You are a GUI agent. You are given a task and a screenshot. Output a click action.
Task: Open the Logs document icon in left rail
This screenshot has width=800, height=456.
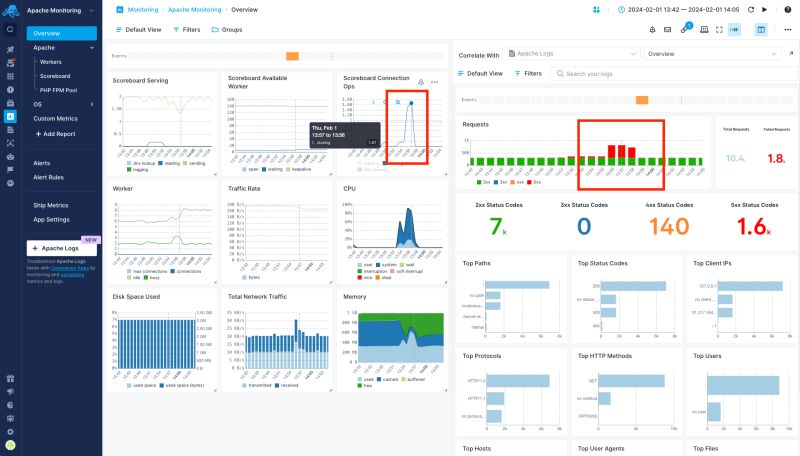click(x=10, y=130)
